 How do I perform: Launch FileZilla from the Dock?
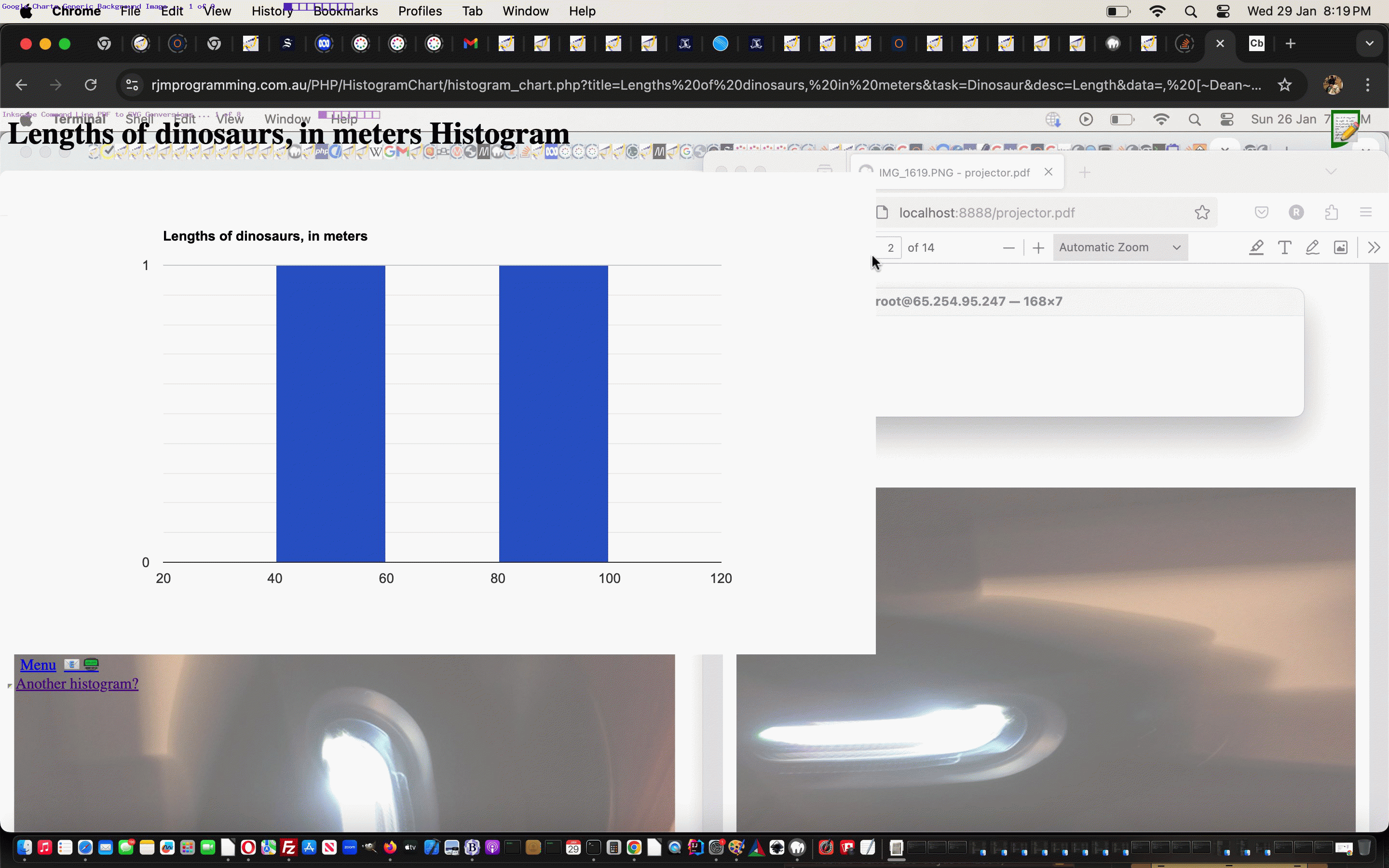[x=289, y=847]
